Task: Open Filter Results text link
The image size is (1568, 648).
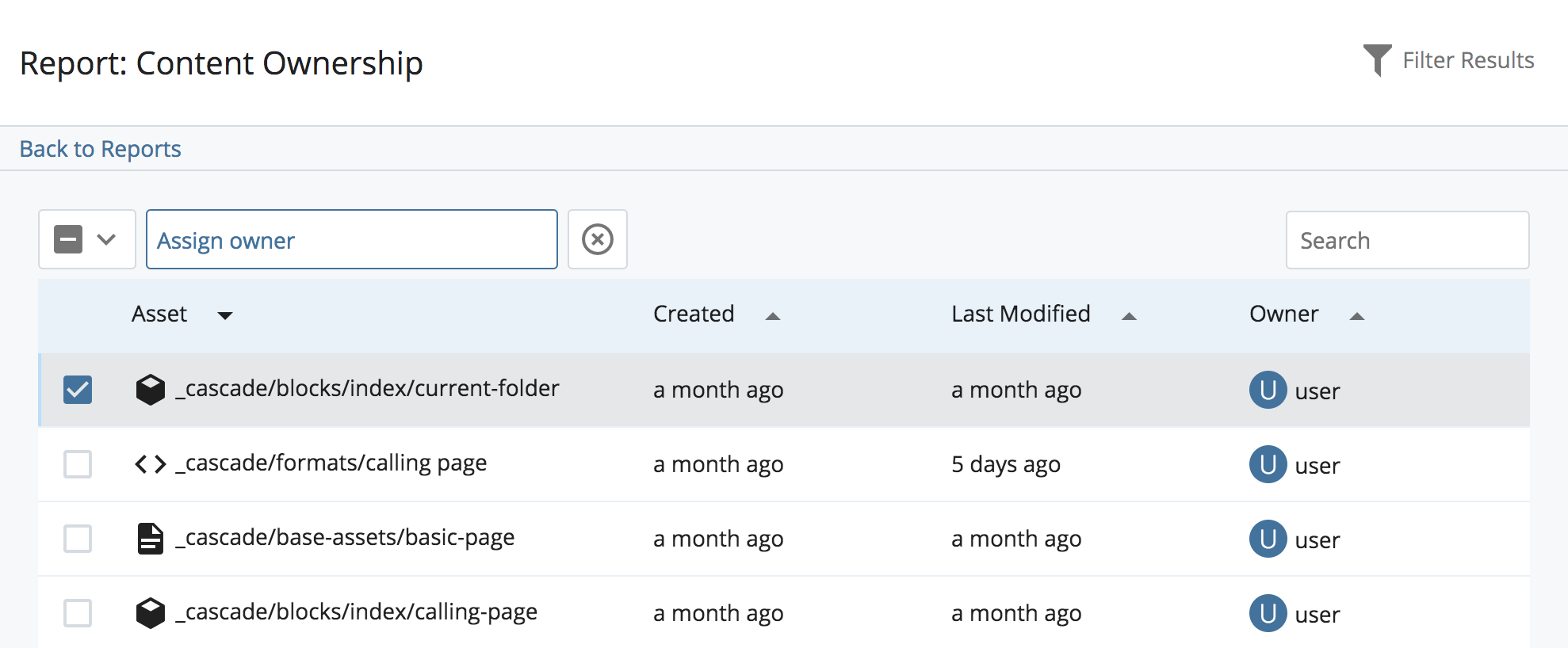Action: coord(1468,60)
